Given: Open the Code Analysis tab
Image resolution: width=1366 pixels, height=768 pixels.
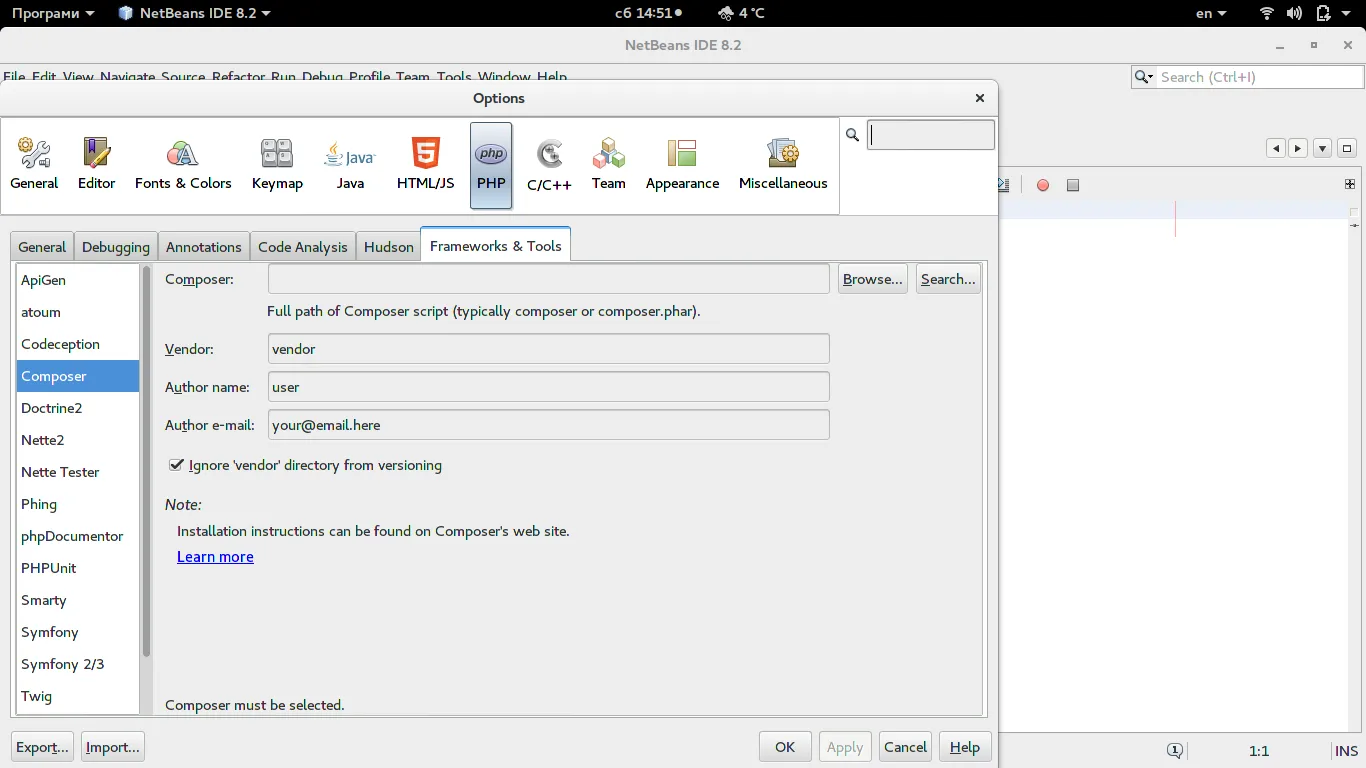Looking at the screenshot, I should click(303, 247).
